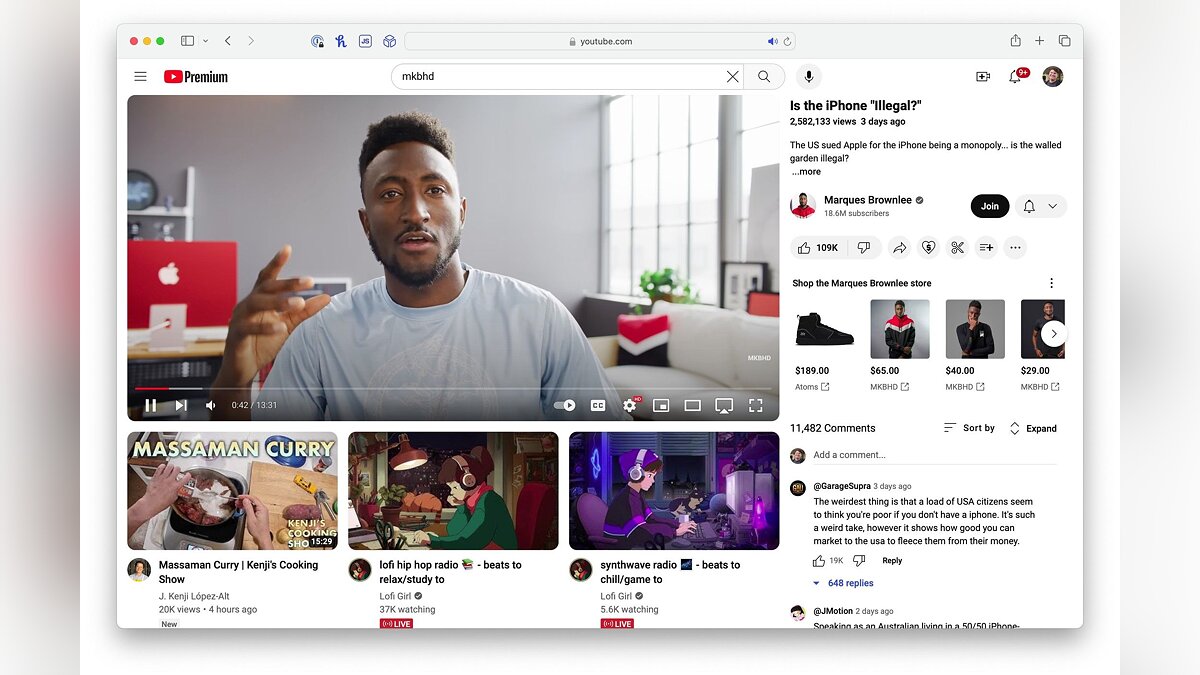1200x675 pixels.
Task: Dislike the iPhone video
Action: [864, 247]
